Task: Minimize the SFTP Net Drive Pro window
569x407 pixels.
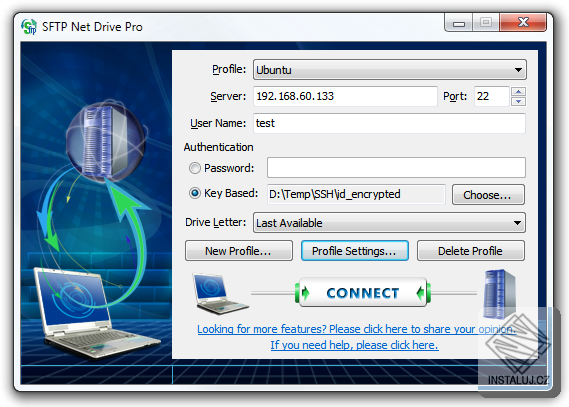Action: (459, 23)
